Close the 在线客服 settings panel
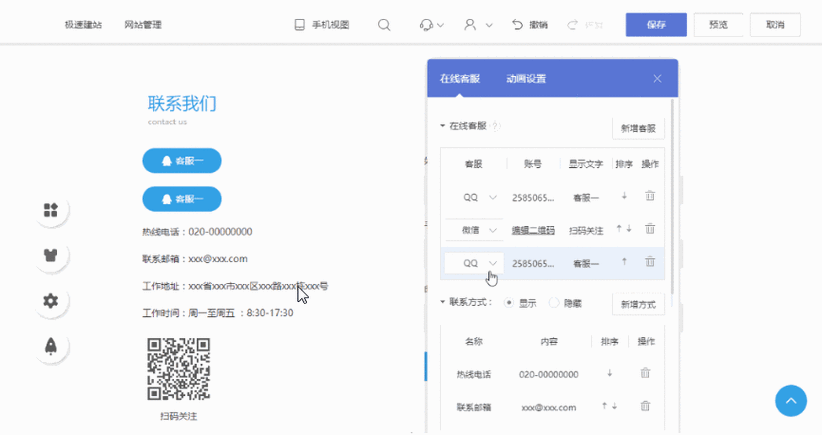The width and height of the screenshot is (822, 435). [657, 79]
